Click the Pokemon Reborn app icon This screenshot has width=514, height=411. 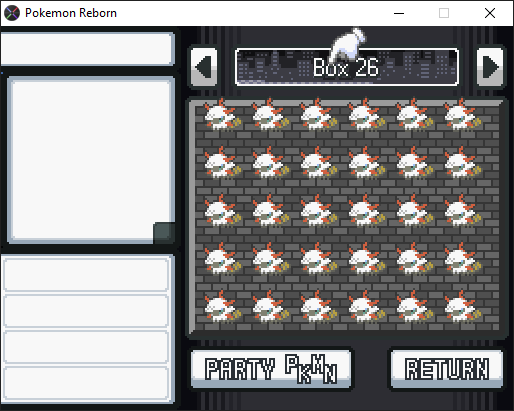tap(12, 13)
